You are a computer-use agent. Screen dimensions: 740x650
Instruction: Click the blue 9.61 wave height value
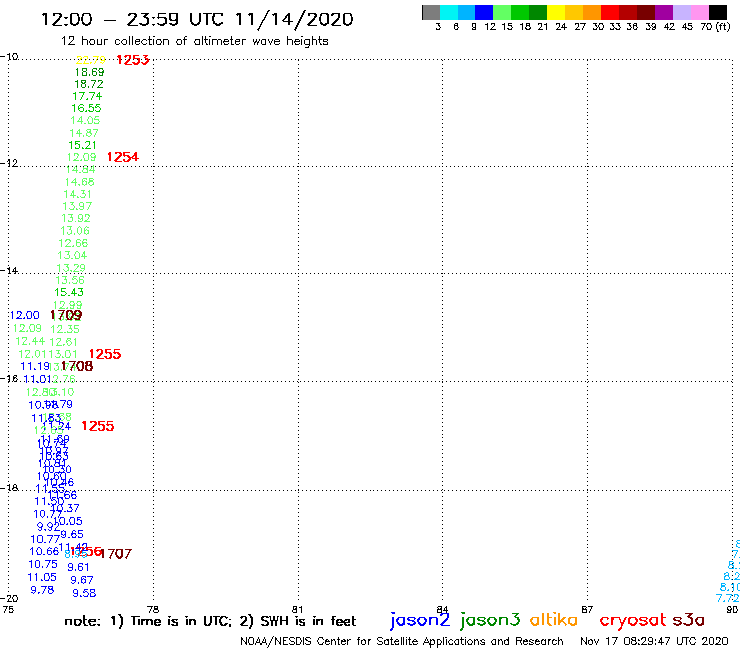pos(78,567)
